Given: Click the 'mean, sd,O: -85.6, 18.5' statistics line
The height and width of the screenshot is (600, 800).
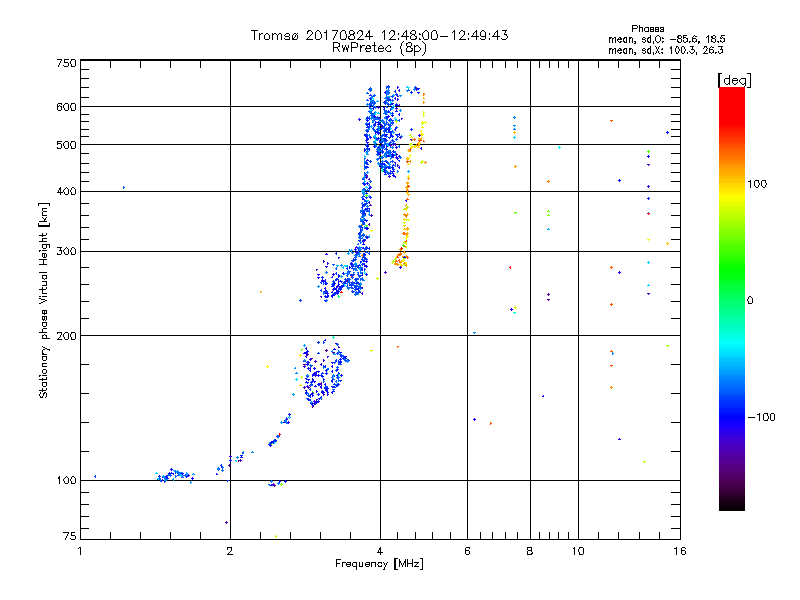Looking at the screenshot, I should [x=666, y=39].
